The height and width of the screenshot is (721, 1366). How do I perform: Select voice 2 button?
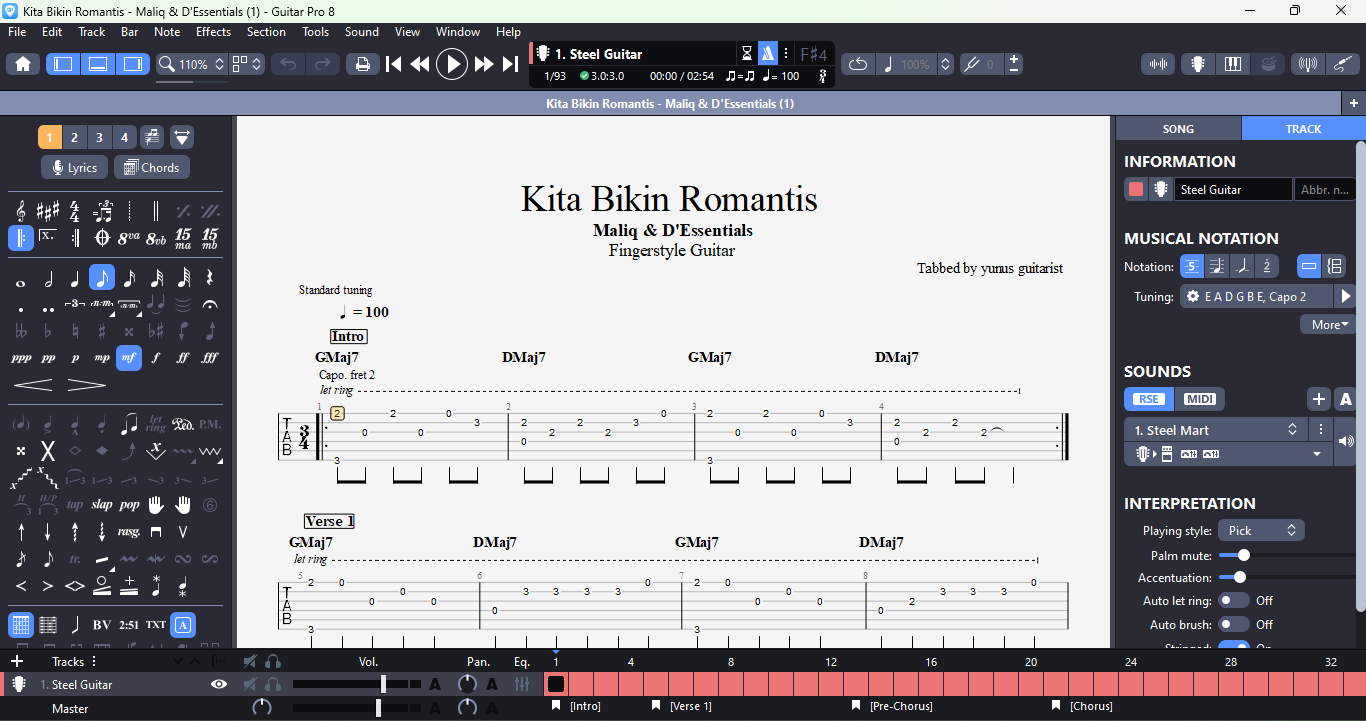pyautogui.click(x=74, y=137)
